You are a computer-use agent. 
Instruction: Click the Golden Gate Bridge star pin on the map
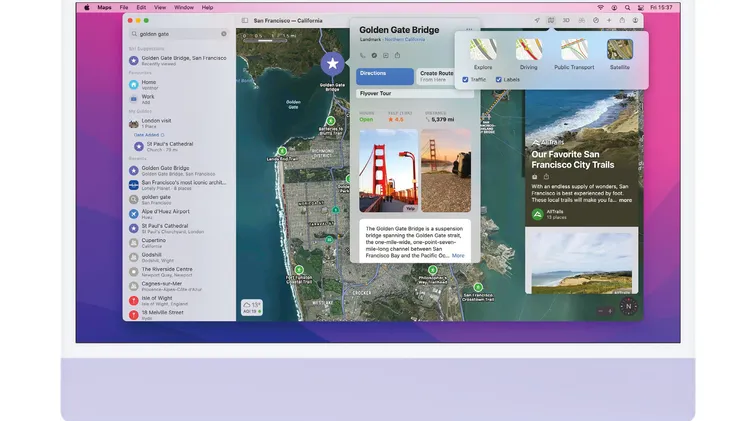click(332, 64)
